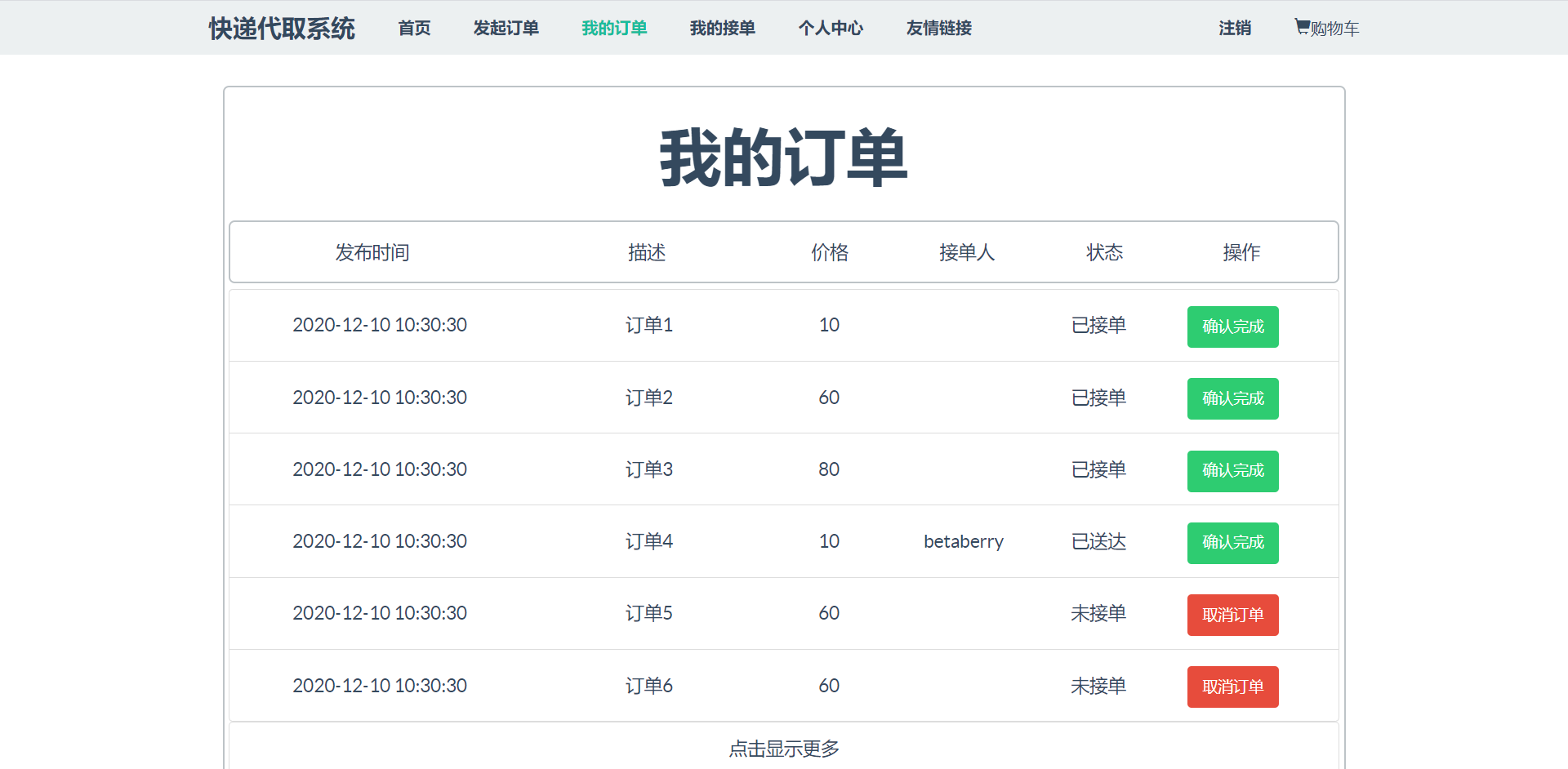Open the 发起订单 menu item

click(506, 28)
